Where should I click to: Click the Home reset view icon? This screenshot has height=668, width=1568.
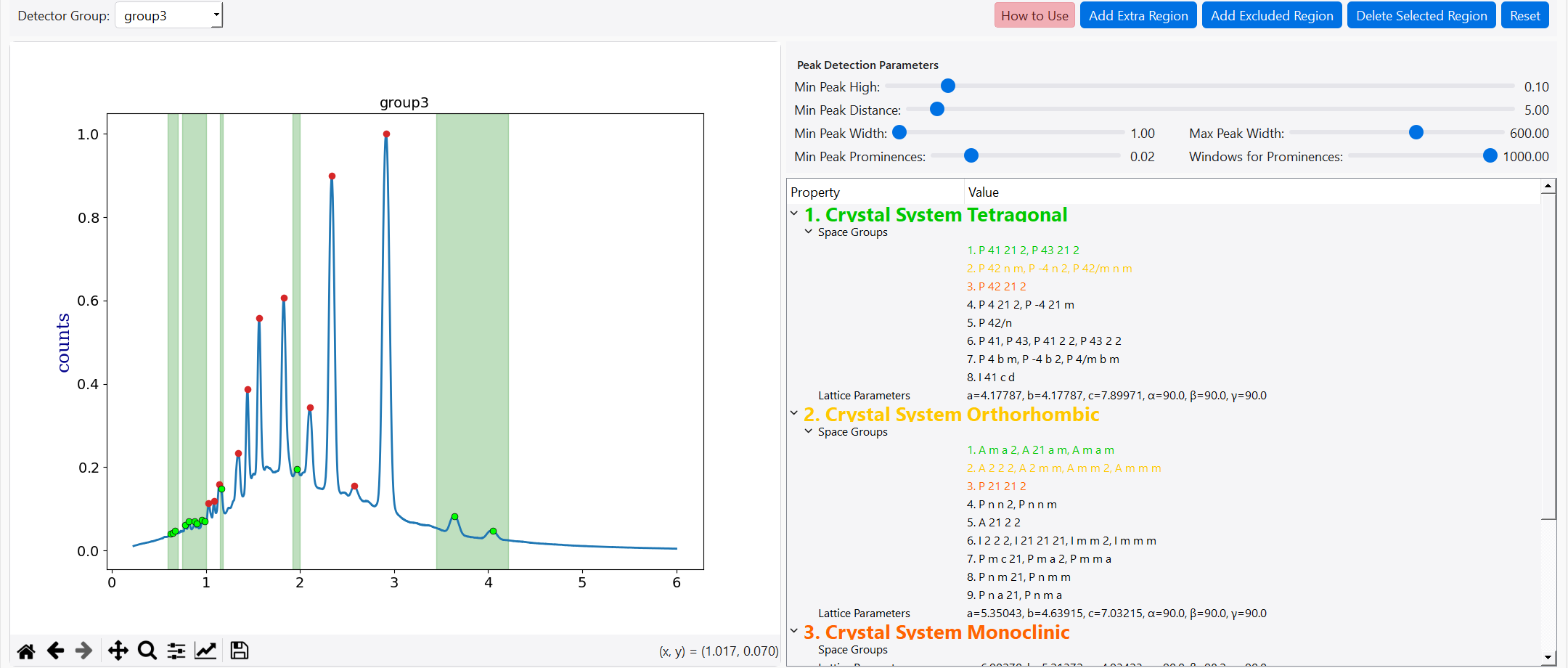coord(26,651)
